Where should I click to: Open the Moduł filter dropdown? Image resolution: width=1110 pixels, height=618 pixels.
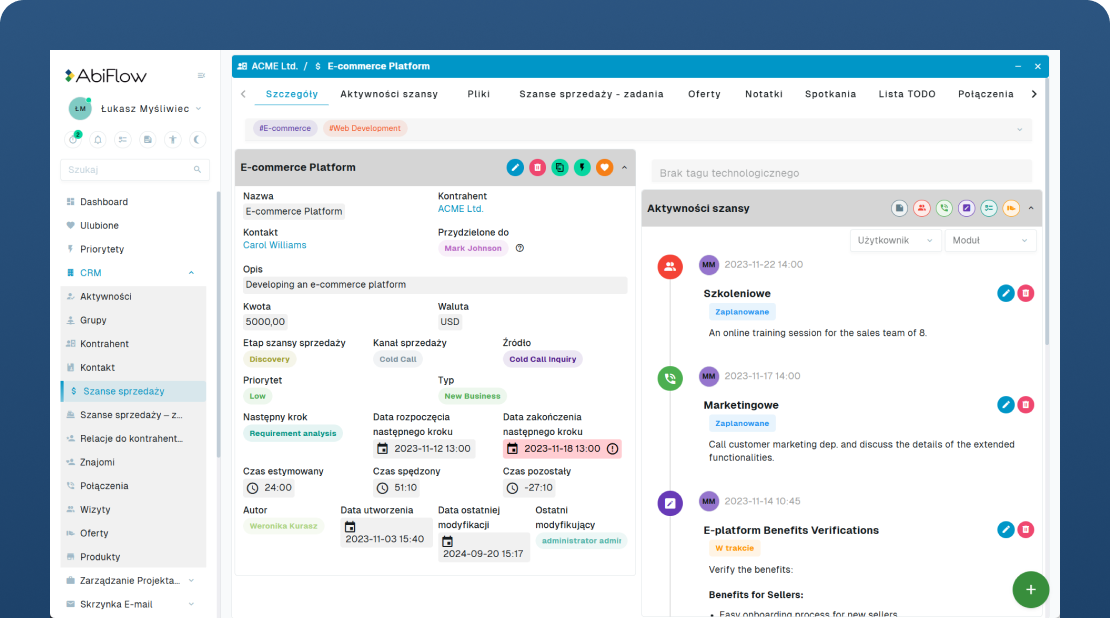[x=990, y=240]
